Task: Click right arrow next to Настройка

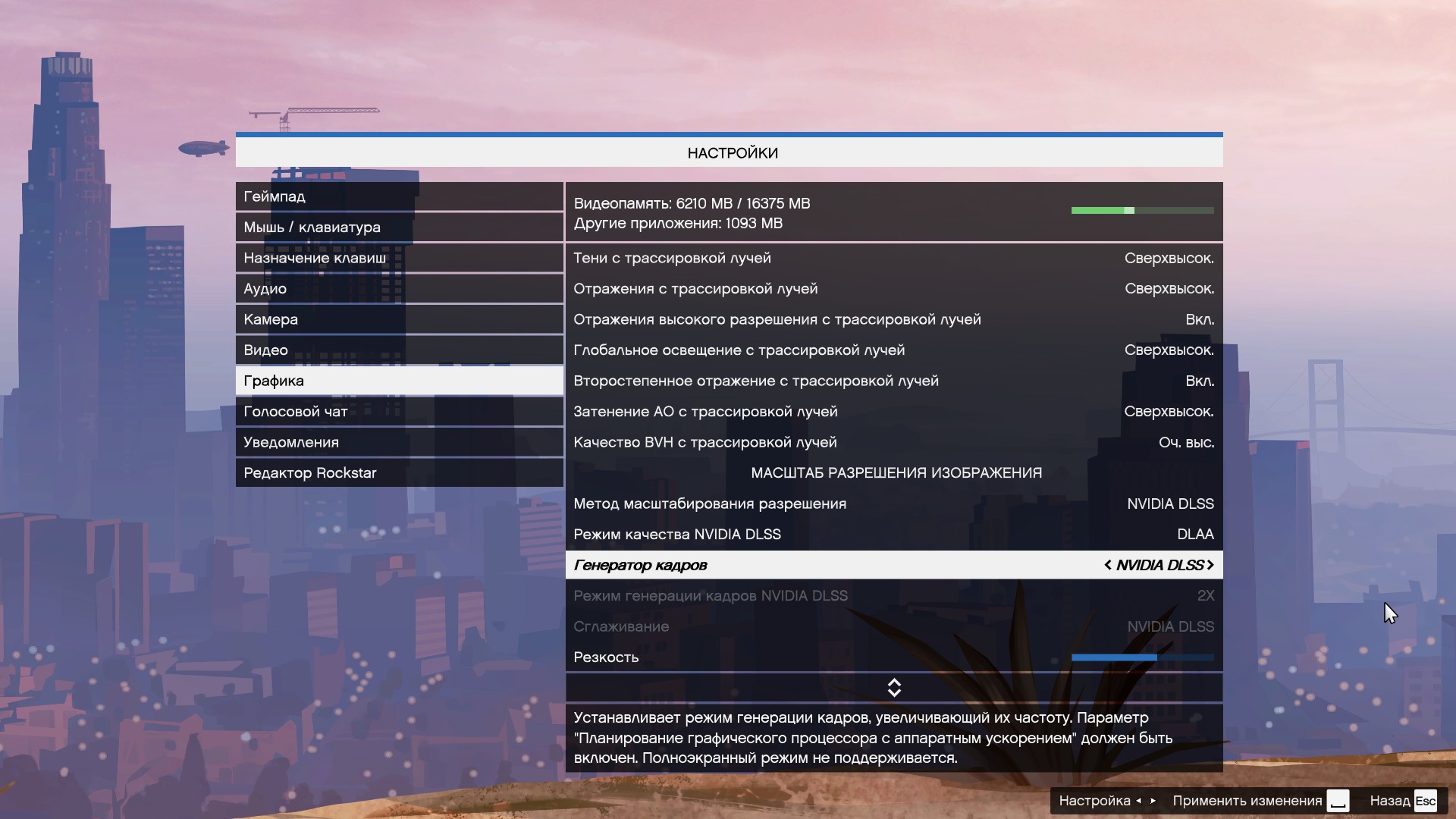Action: (x=1153, y=801)
